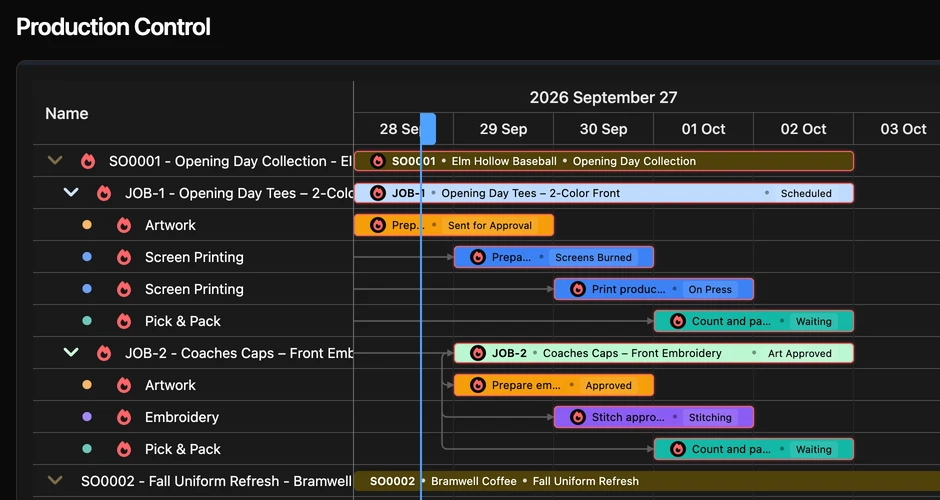940x500 pixels.
Task: Select Waiting badge on JOB-1 Count and pack
Action: tap(814, 321)
